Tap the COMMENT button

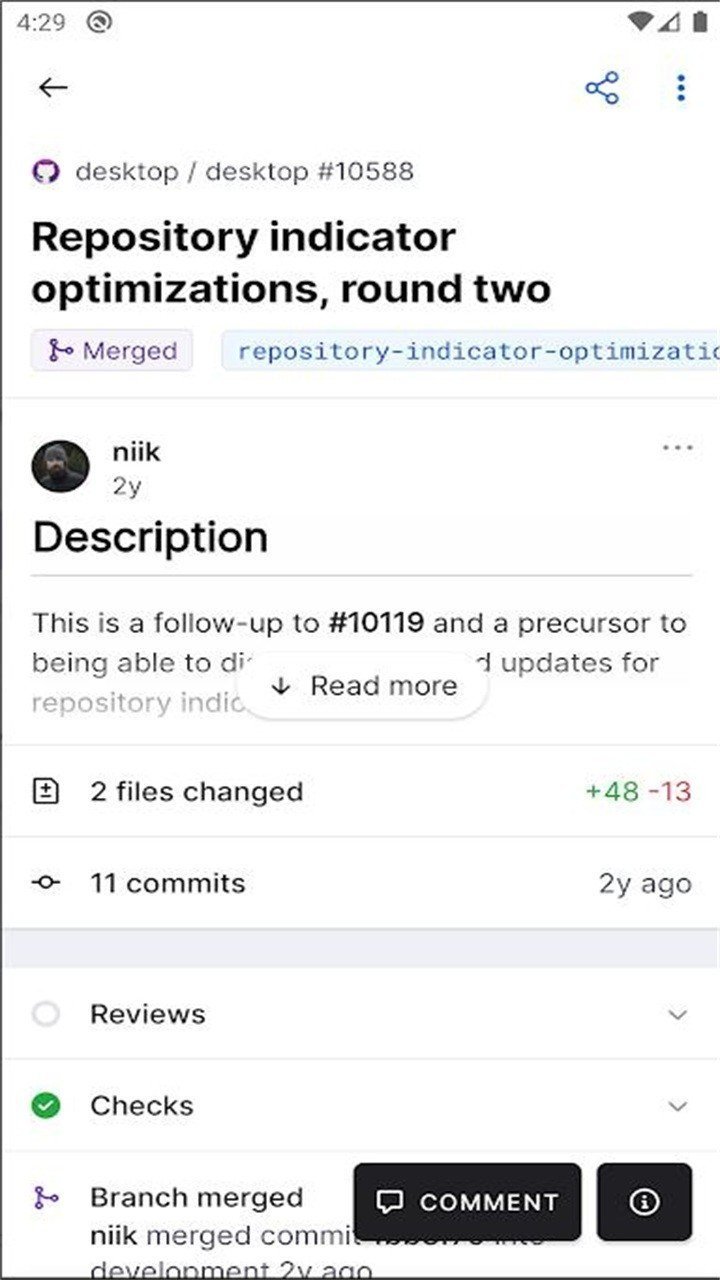[467, 1202]
